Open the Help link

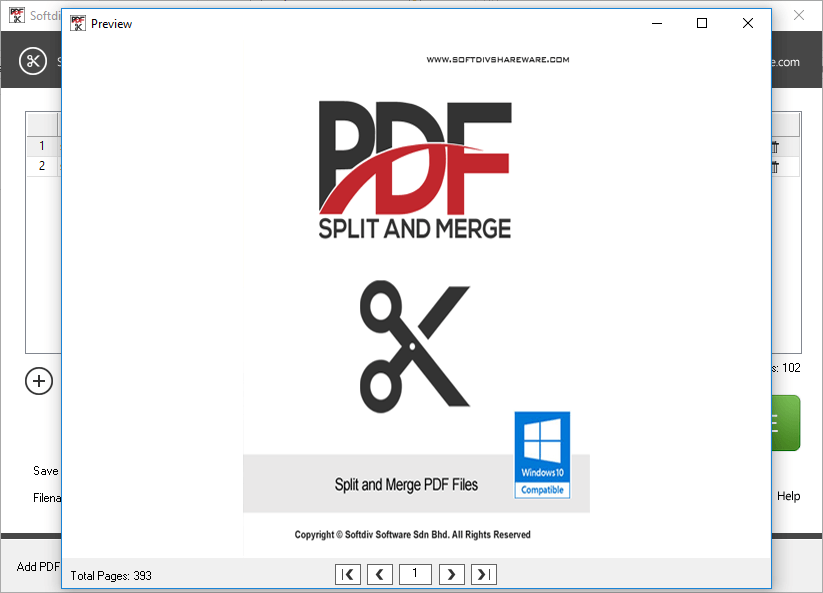click(x=788, y=496)
